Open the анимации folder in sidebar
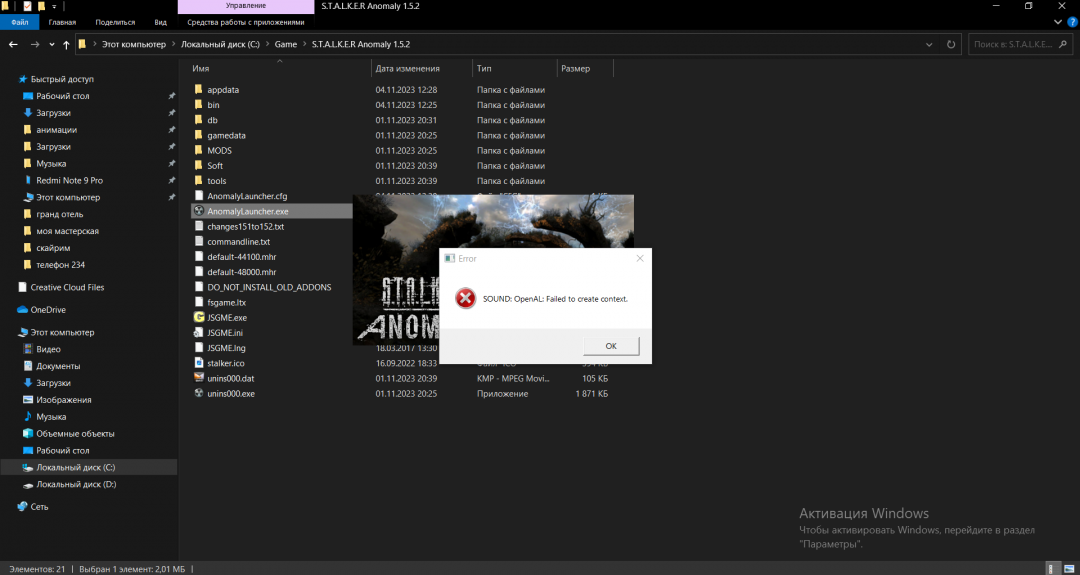The height and width of the screenshot is (575, 1080). (x=56, y=130)
